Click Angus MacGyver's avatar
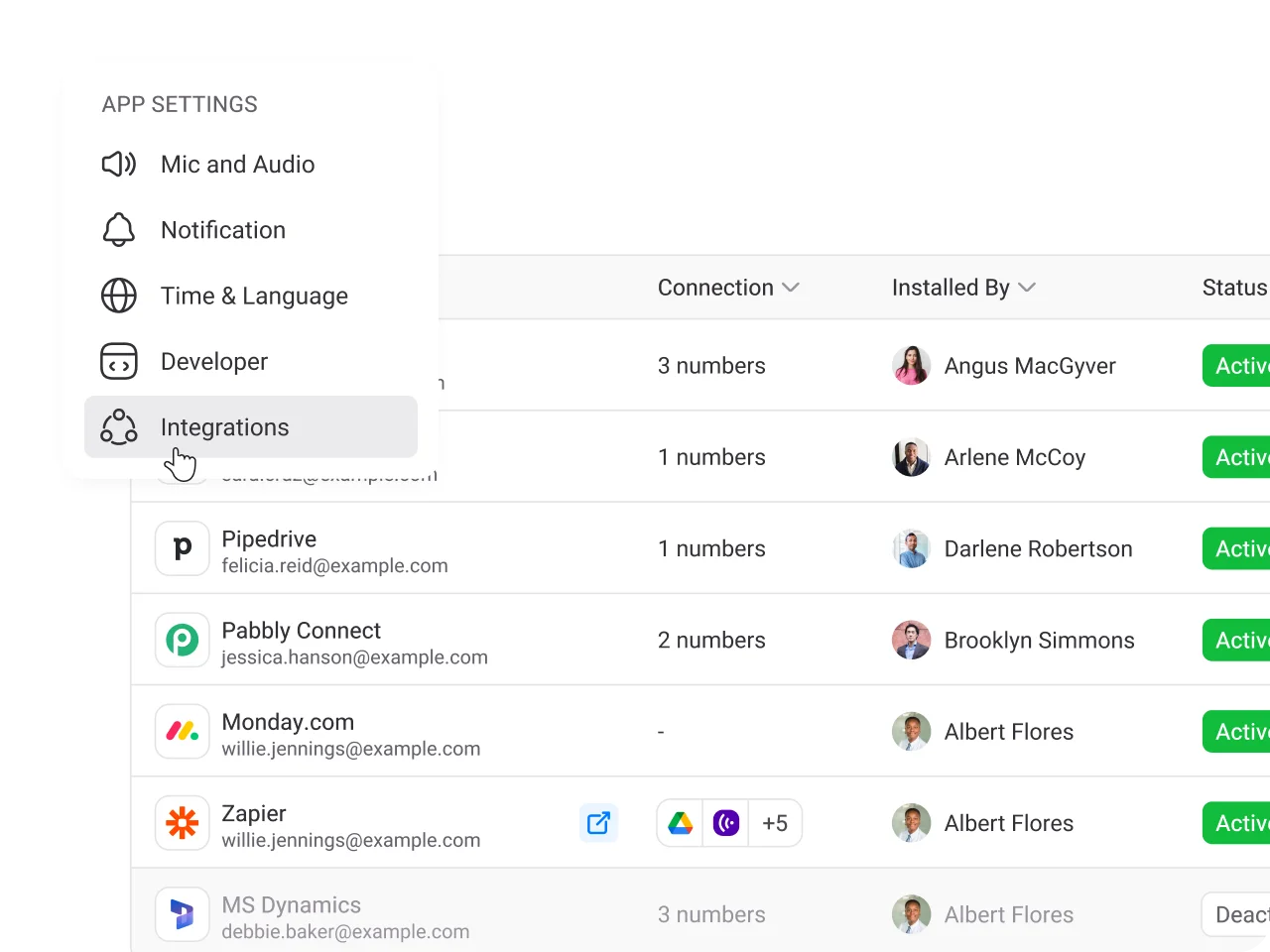The height and width of the screenshot is (952, 1270). [911, 366]
